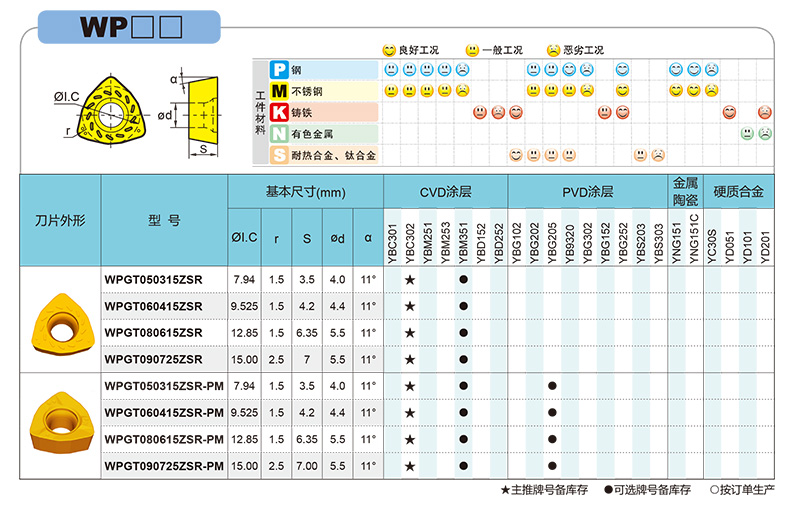Click the 7.00 thickness value

pyautogui.click(x=307, y=466)
